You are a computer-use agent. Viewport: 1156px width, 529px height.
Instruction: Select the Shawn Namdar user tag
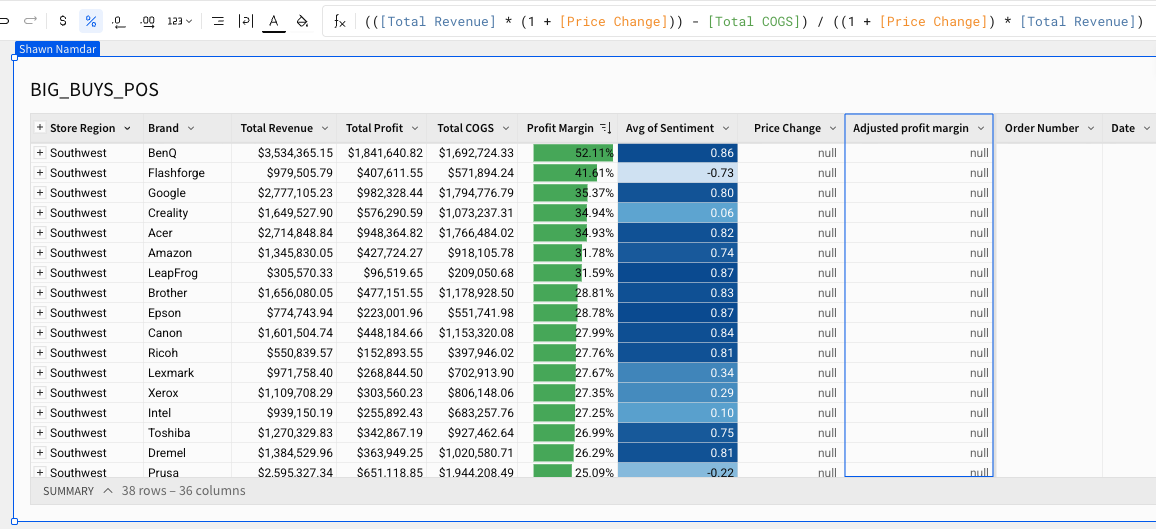tap(57, 49)
